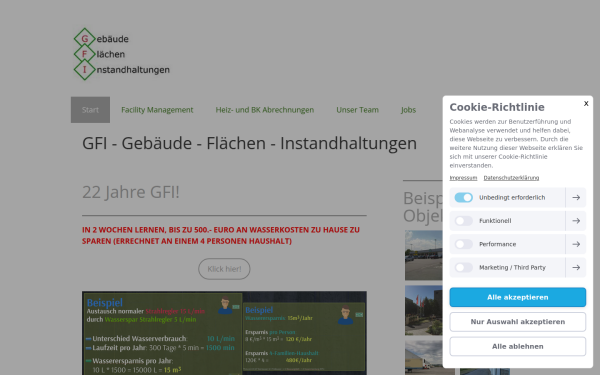
Task: Click the 22 Jahre GFI! heading
Action: point(131,192)
